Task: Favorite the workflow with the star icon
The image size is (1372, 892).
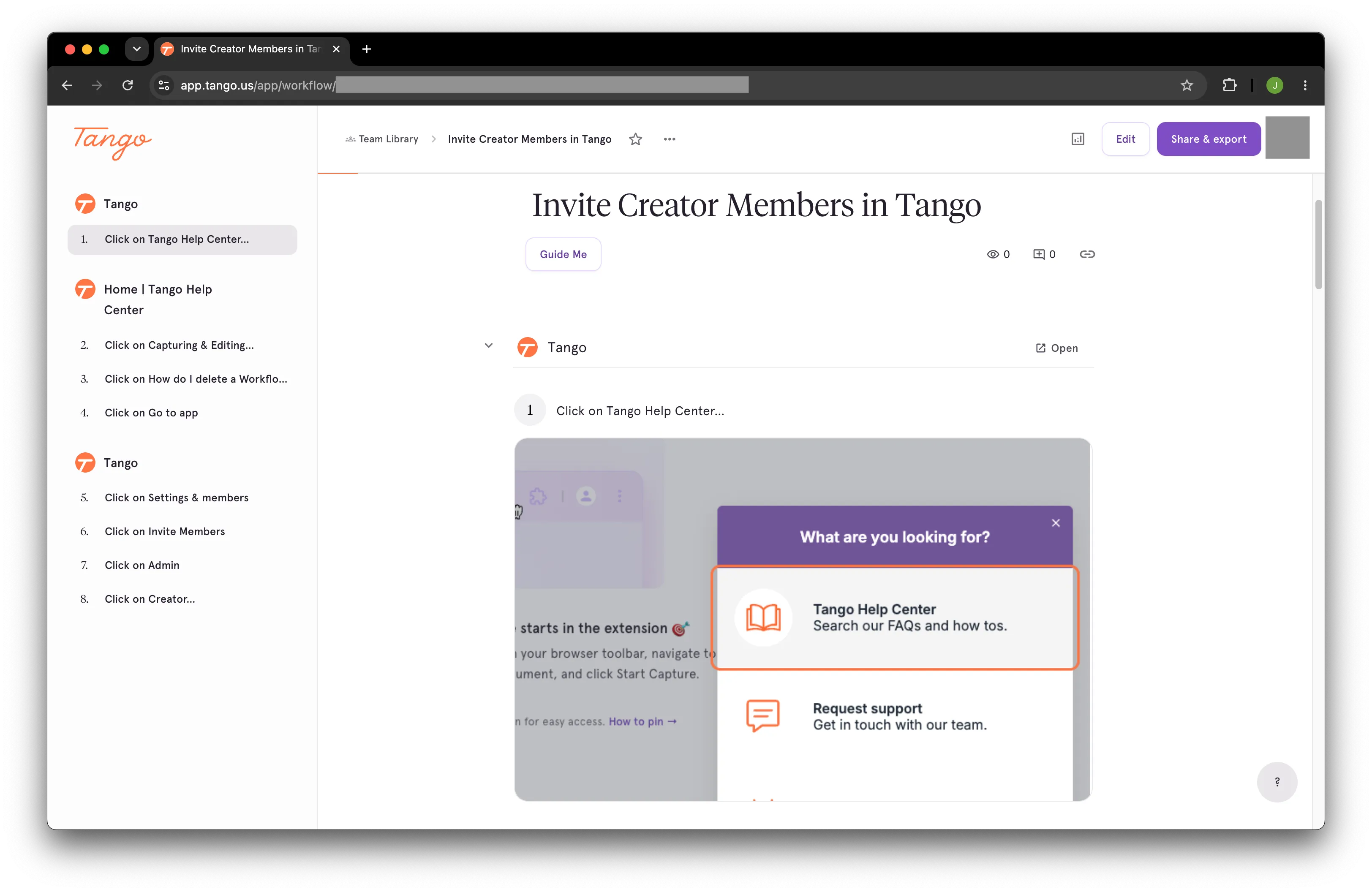Action: click(635, 139)
